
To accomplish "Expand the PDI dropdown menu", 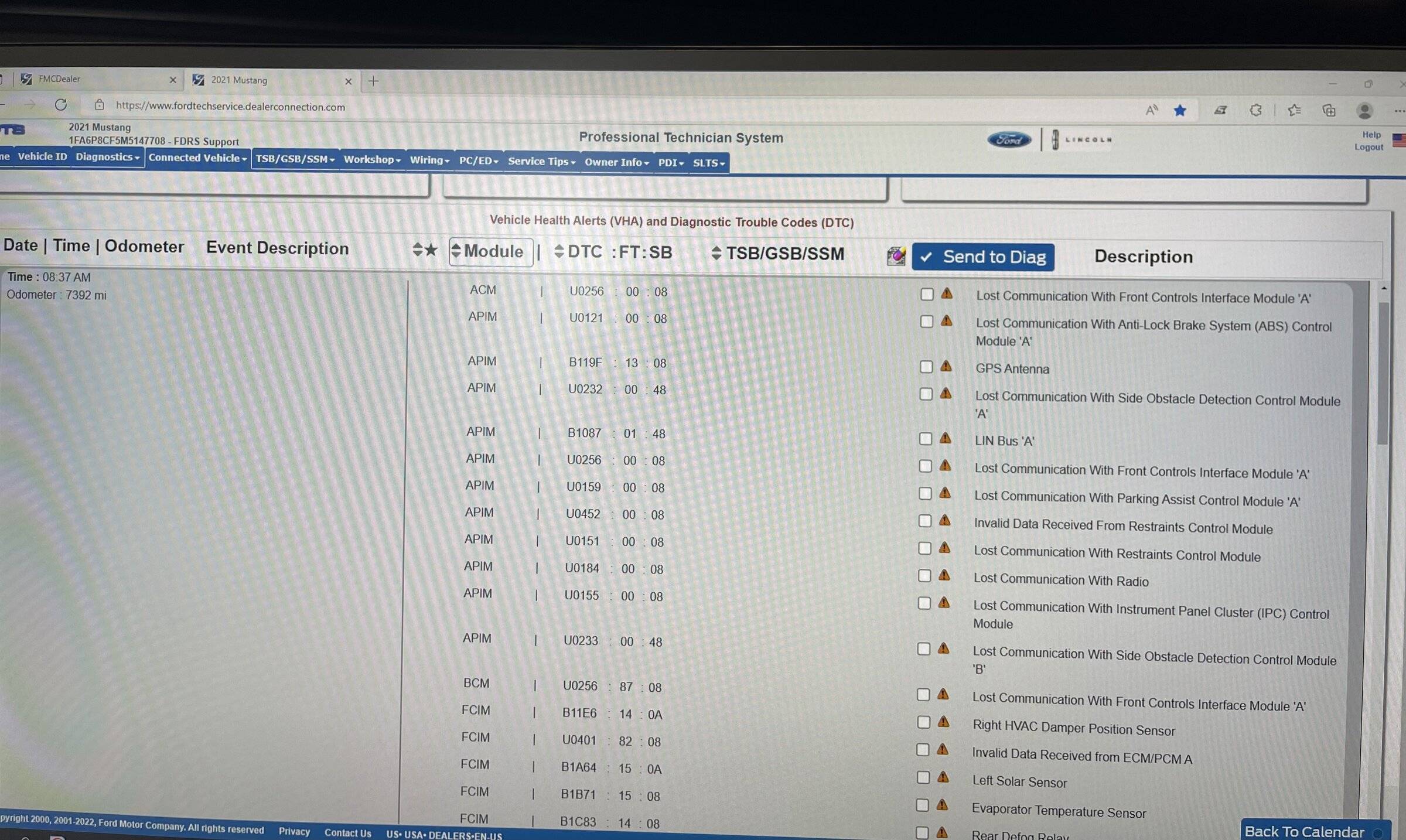I will click(671, 163).
